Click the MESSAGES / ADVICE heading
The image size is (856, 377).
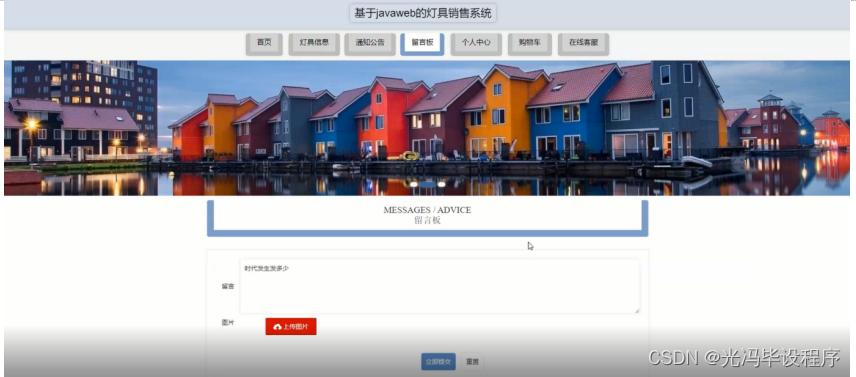(x=427, y=210)
